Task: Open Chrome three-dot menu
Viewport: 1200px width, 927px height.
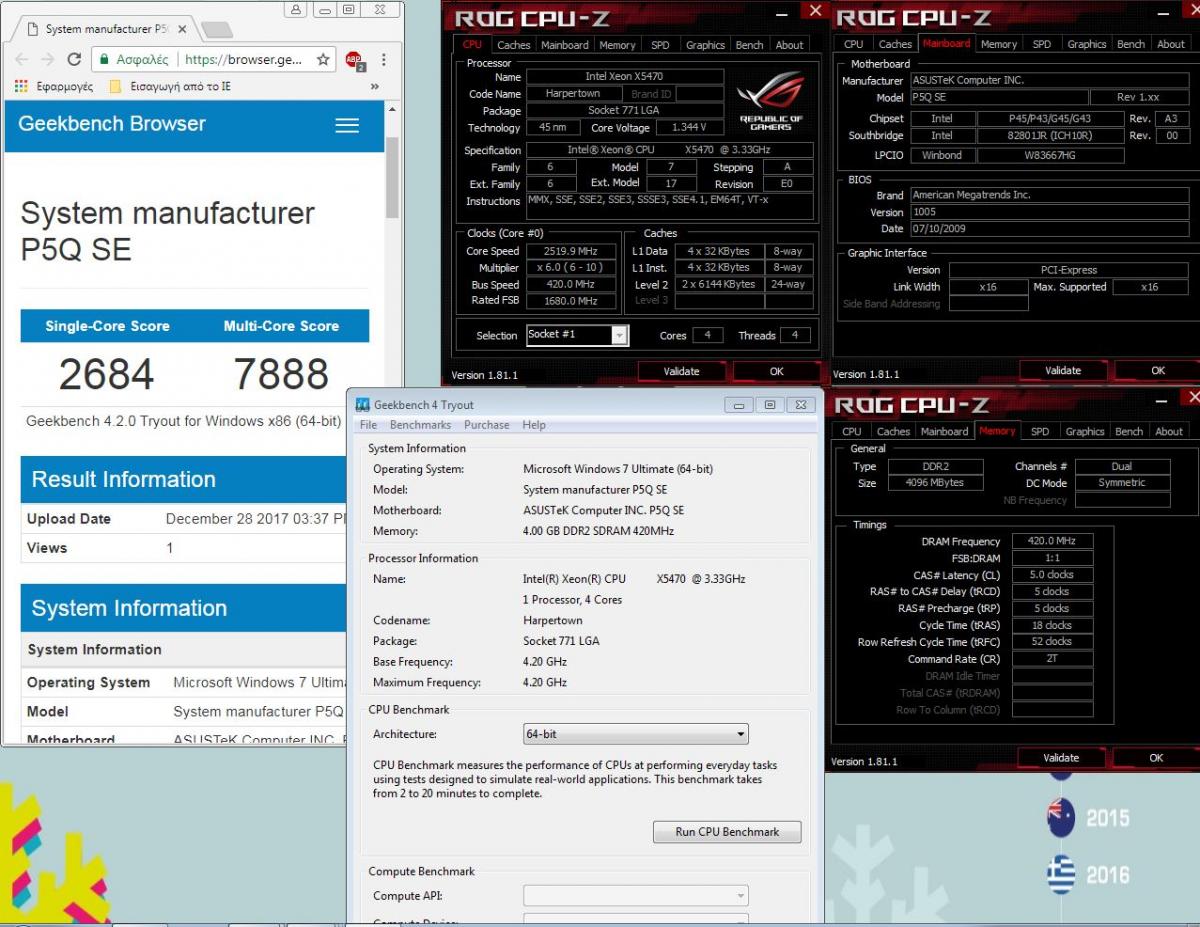Action: tap(384, 60)
